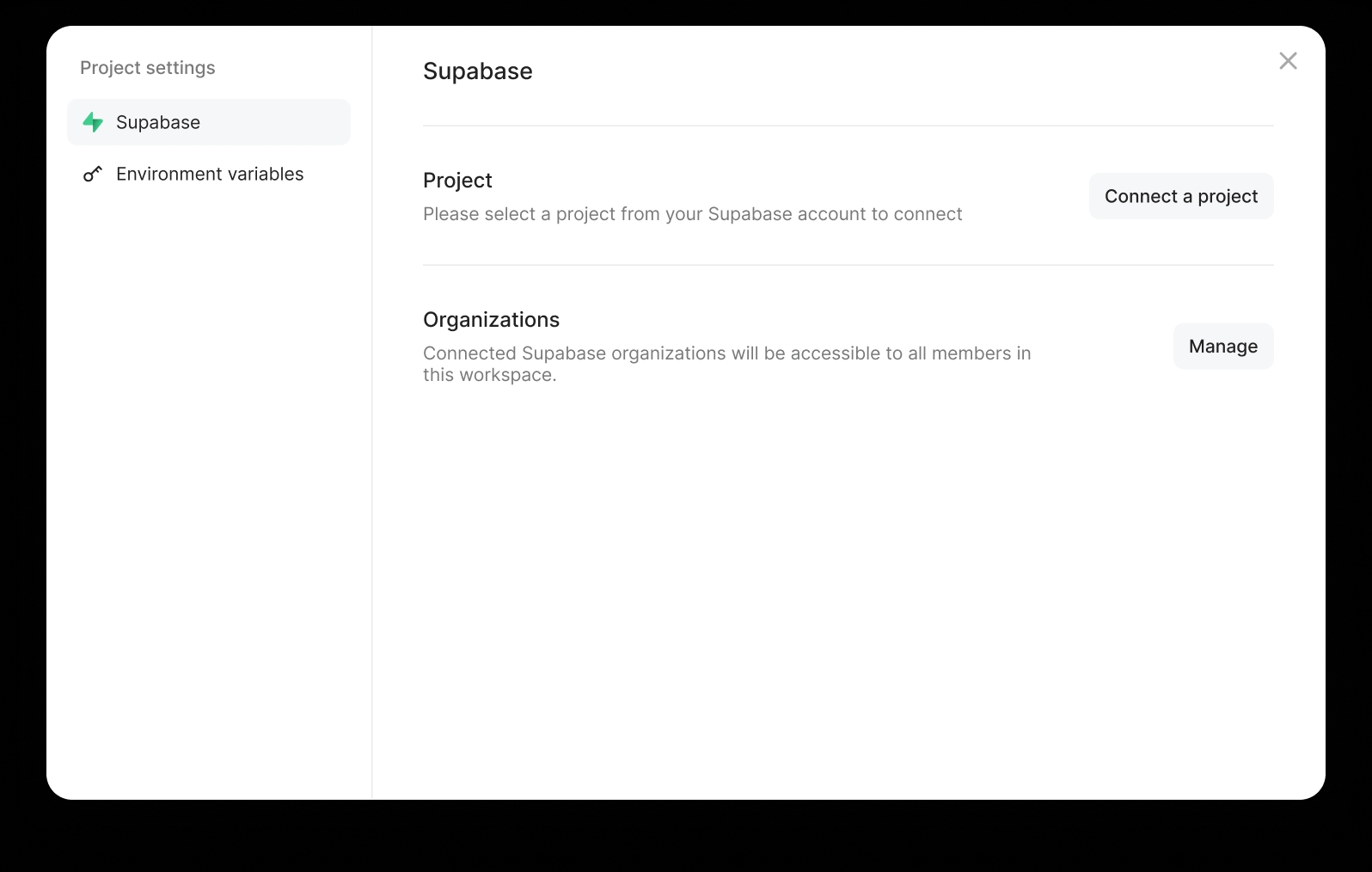
Task: Click the divider between Project and Organizations
Action: 848,265
